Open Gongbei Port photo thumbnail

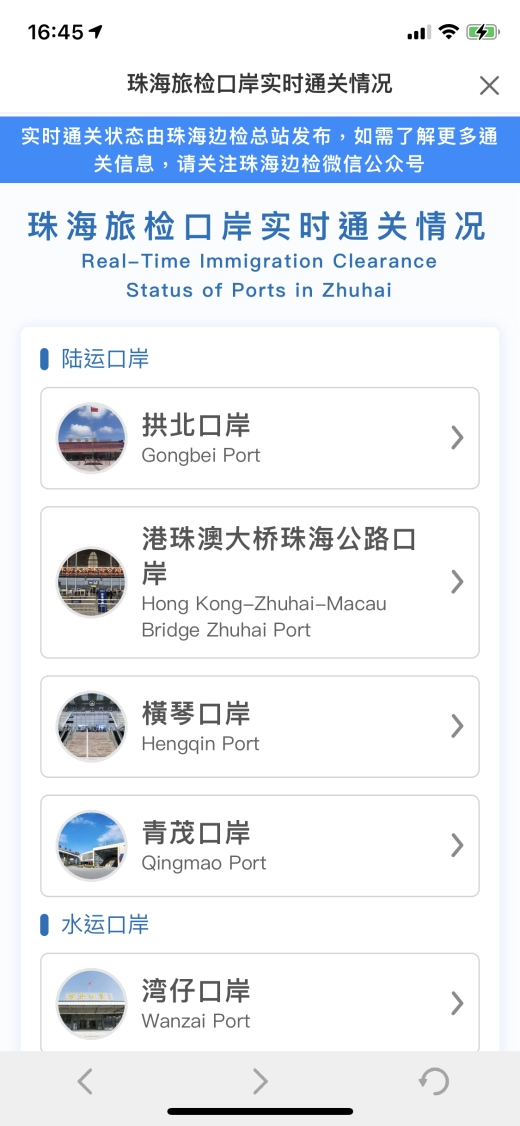[91, 438]
